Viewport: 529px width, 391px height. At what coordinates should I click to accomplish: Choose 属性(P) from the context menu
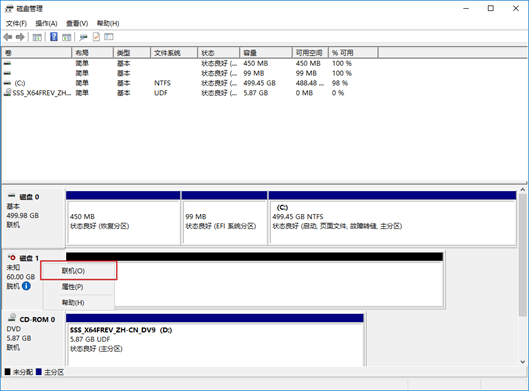[x=79, y=287]
